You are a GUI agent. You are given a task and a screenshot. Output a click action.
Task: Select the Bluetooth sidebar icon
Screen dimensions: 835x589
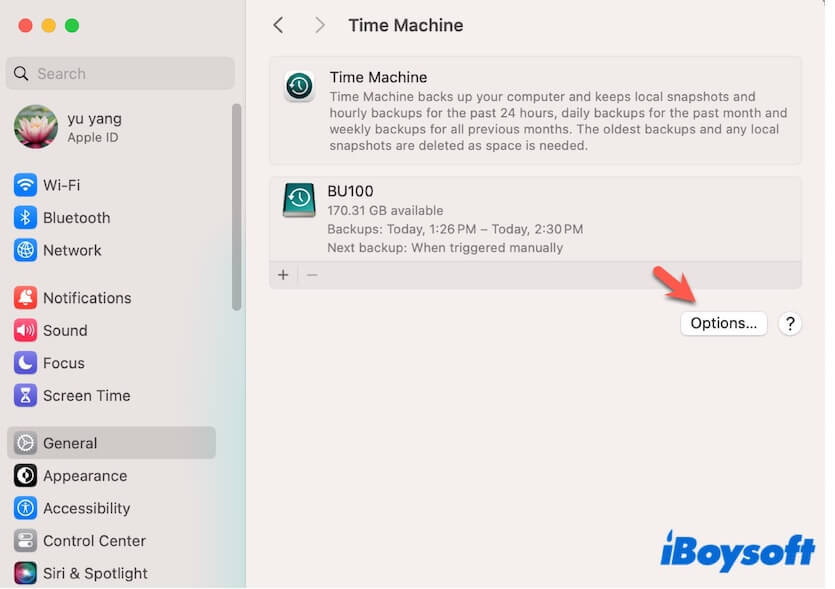click(25, 218)
